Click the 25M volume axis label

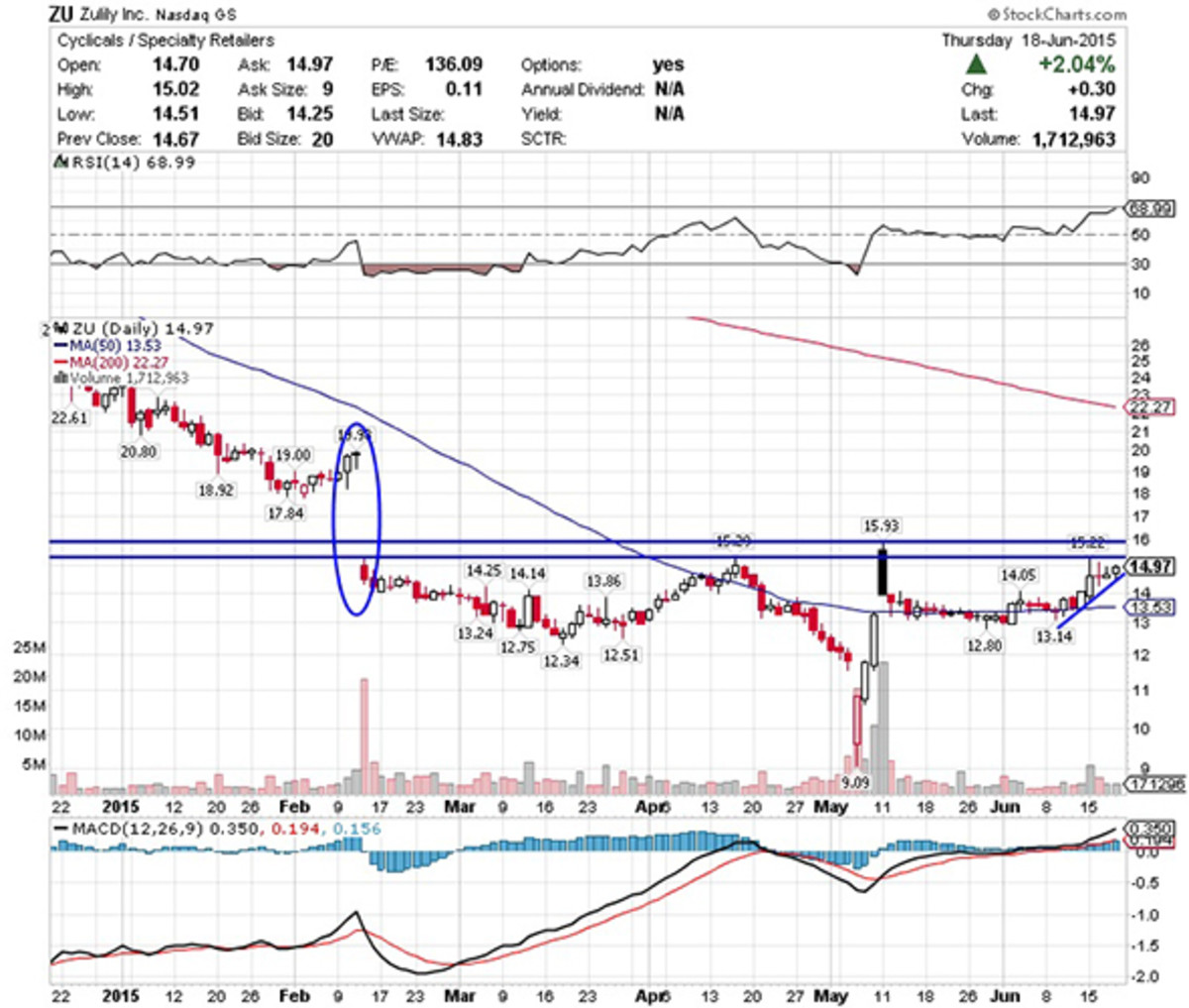(29, 647)
